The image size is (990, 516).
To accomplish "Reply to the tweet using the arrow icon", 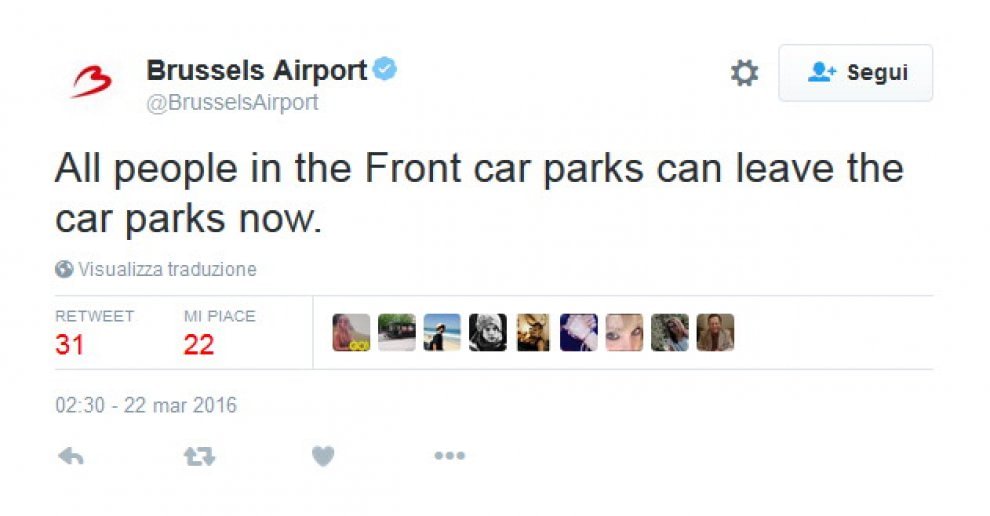I will tap(71, 455).
